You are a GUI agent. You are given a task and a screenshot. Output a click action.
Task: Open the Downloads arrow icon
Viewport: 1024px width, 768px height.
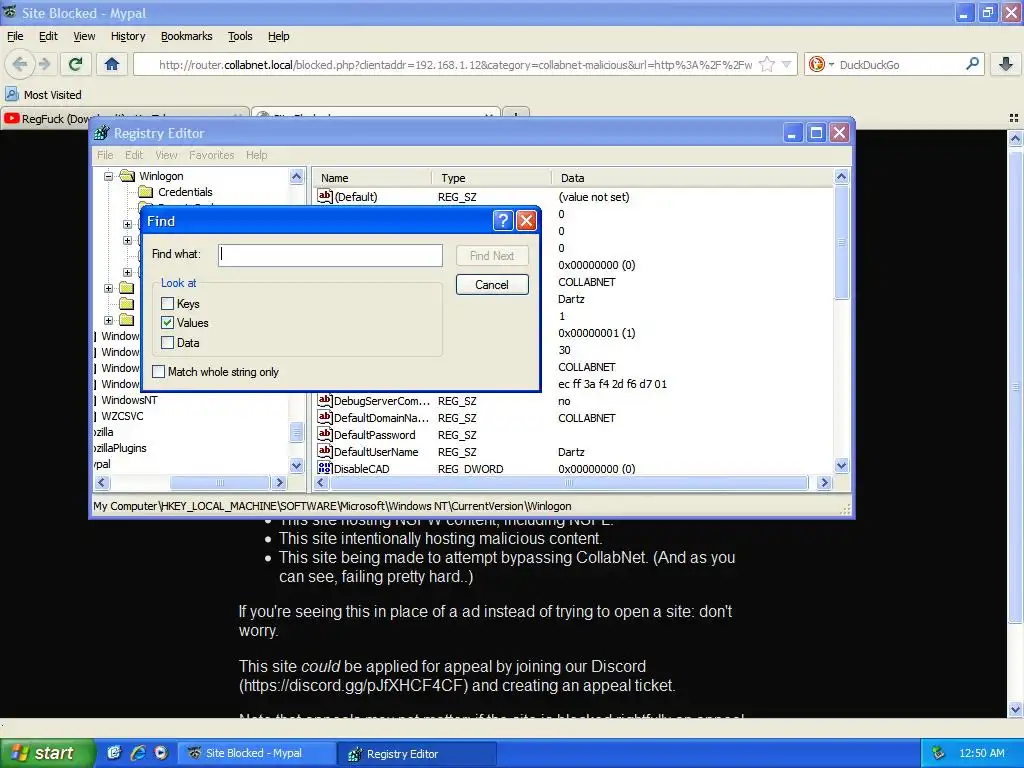[1006, 64]
